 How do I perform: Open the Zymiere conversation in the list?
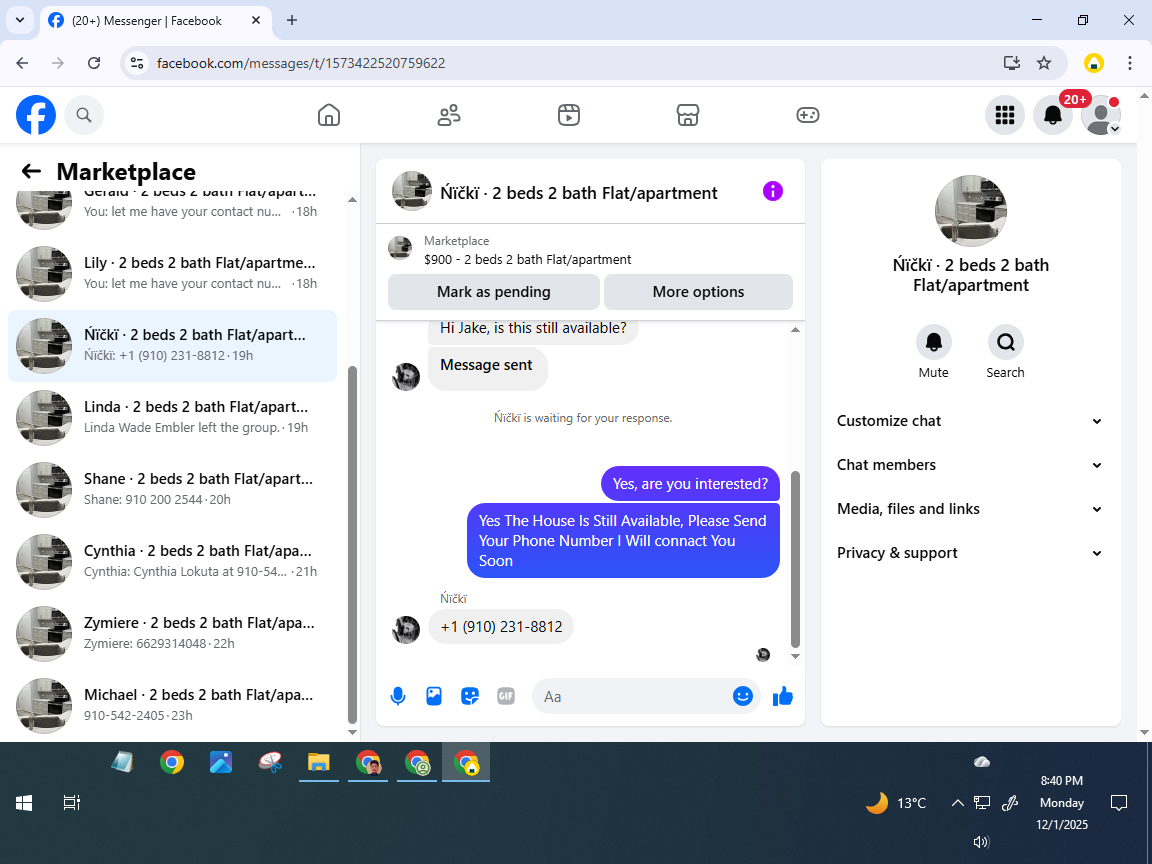(173, 633)
